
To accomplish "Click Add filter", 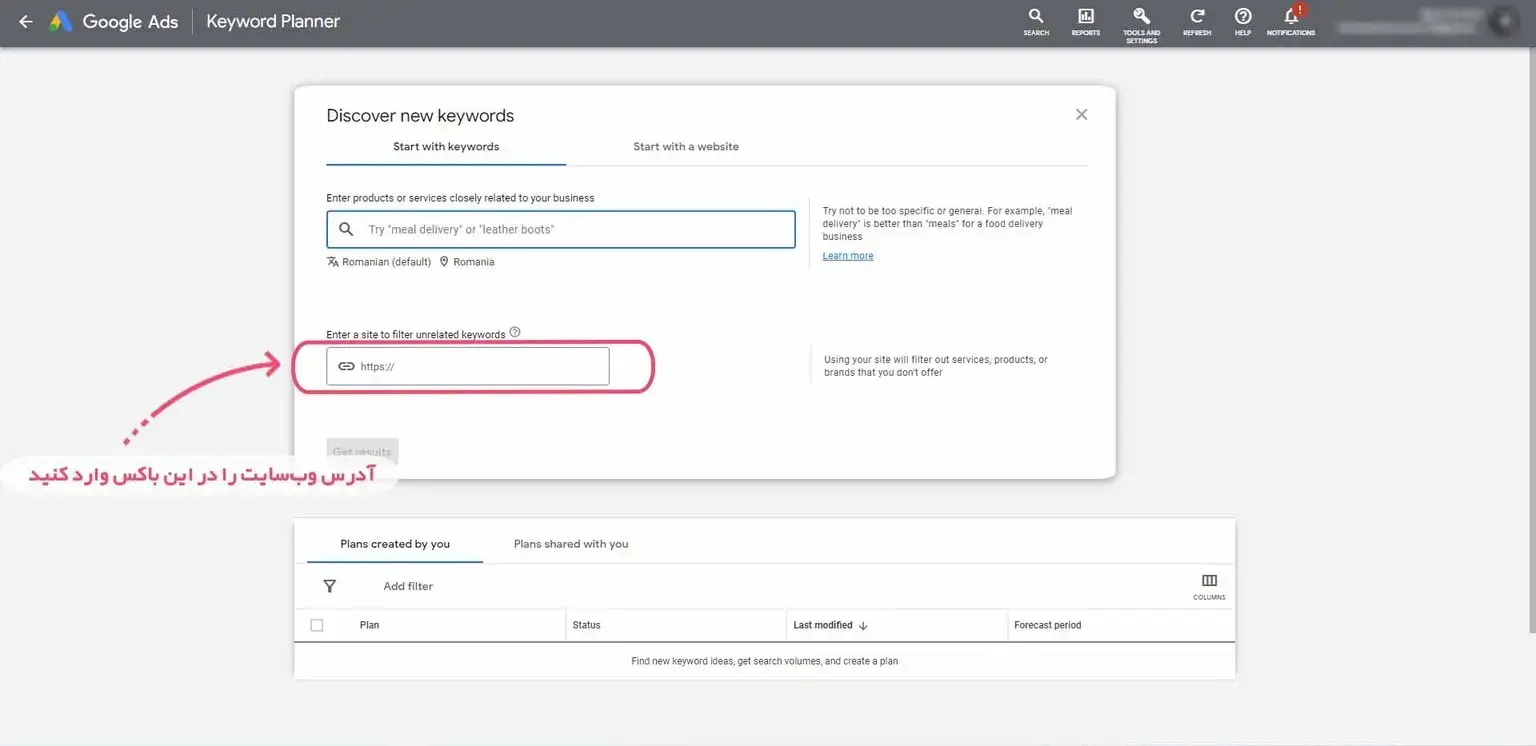I will pos(408,586).
